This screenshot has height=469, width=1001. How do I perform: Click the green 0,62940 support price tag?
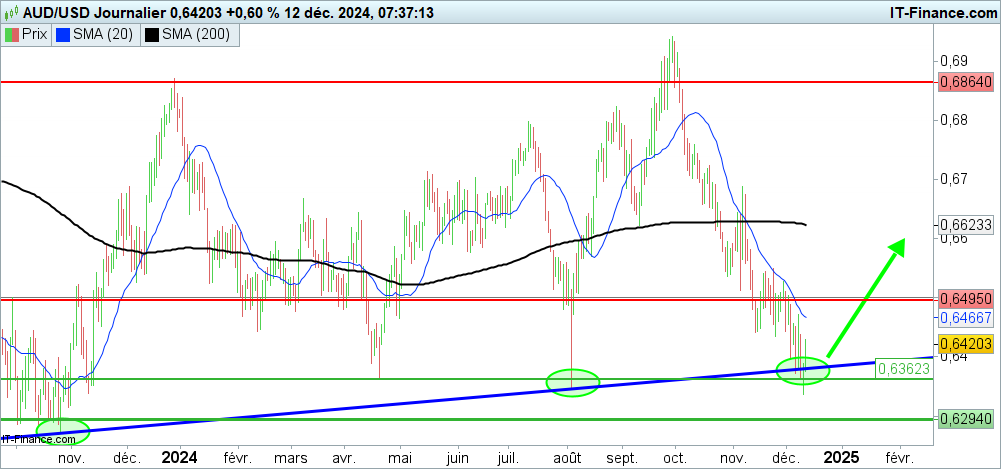click(x=965, y=419)
